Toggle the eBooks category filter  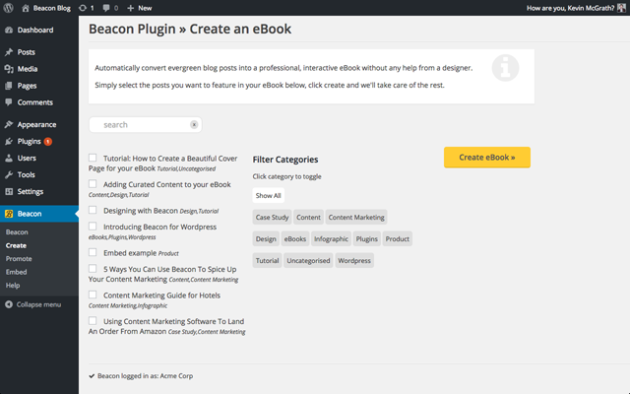tap(295, 239)
